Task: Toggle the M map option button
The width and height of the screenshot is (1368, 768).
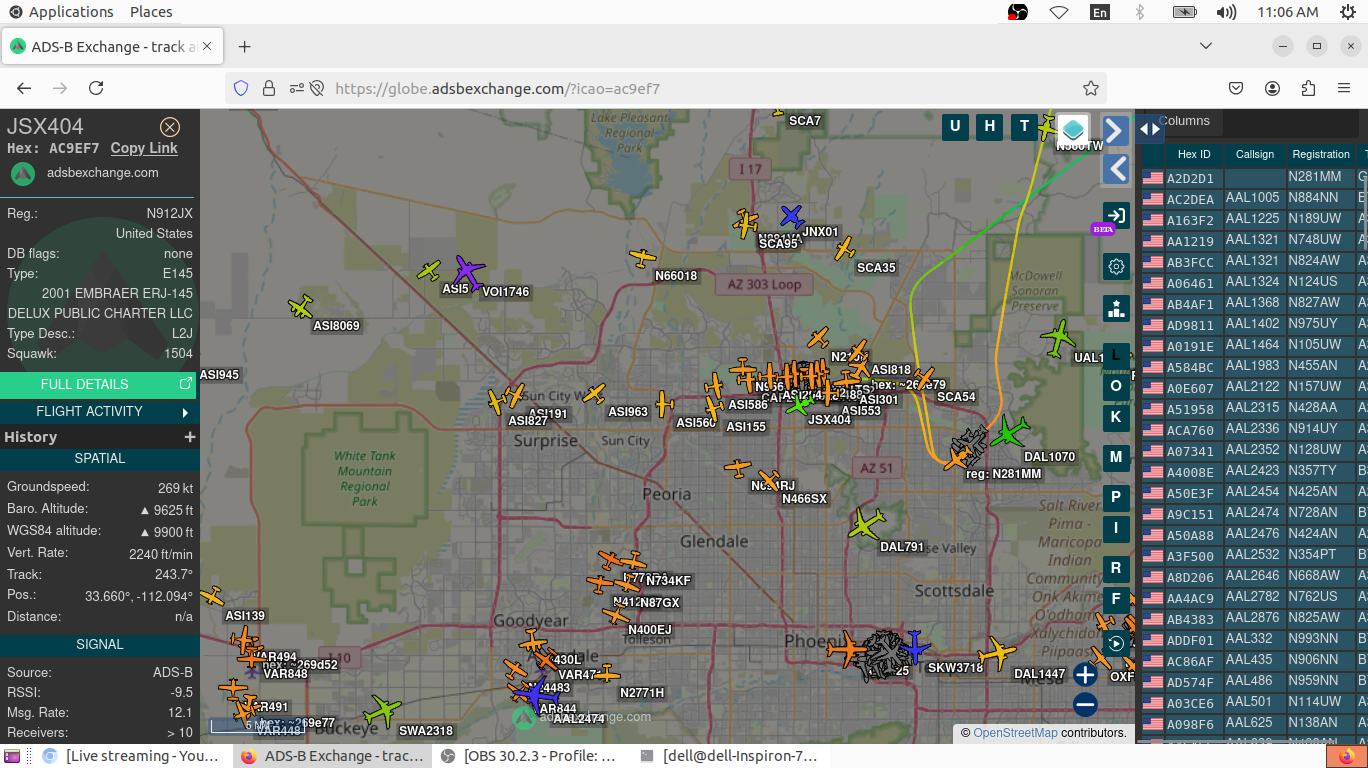Action: [1116, 457]
